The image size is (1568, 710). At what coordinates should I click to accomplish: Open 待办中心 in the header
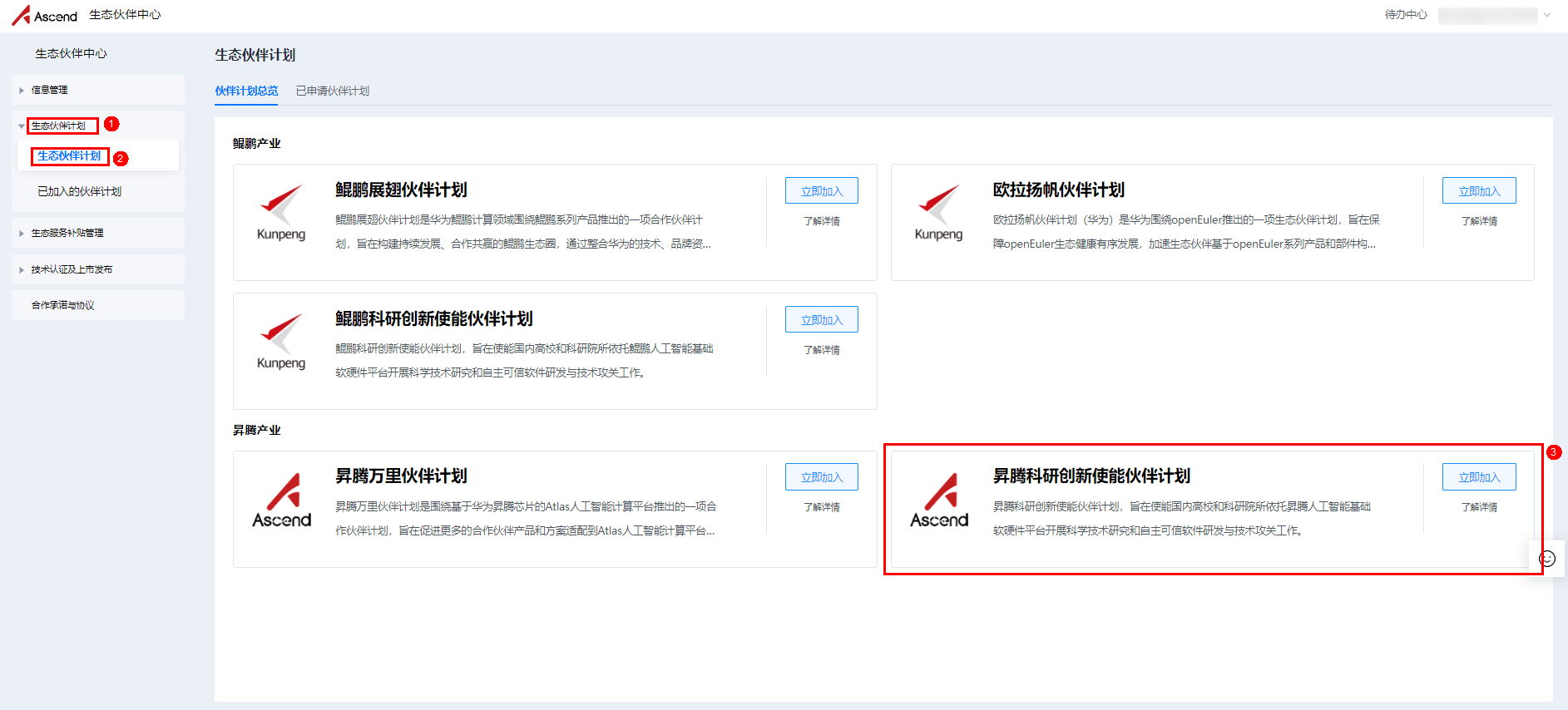pyautogui.click(x=1406, y=15)
